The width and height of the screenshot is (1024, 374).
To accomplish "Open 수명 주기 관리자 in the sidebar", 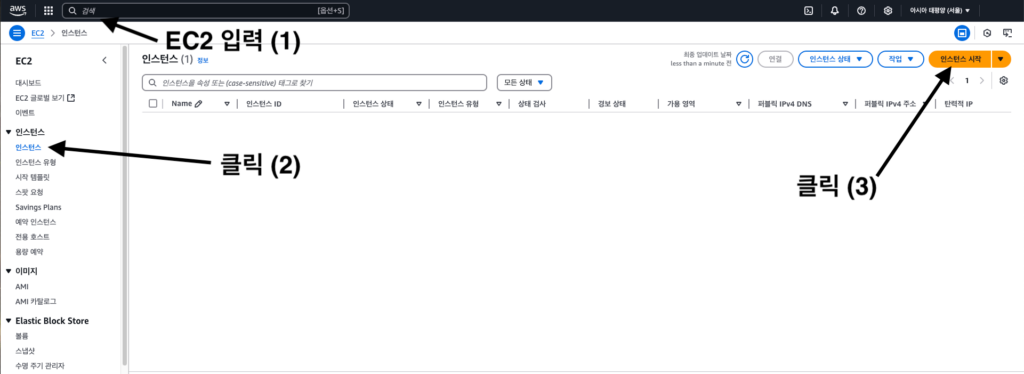I will click(39, 366).
